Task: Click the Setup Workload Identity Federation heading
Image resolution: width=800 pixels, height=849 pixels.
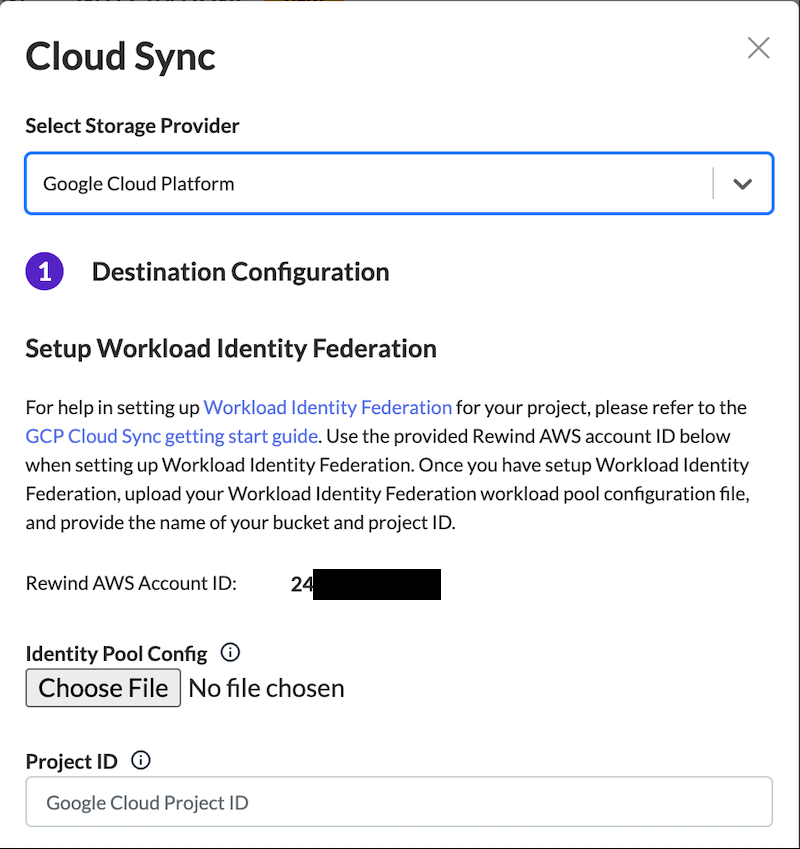Action: (231, 349)
